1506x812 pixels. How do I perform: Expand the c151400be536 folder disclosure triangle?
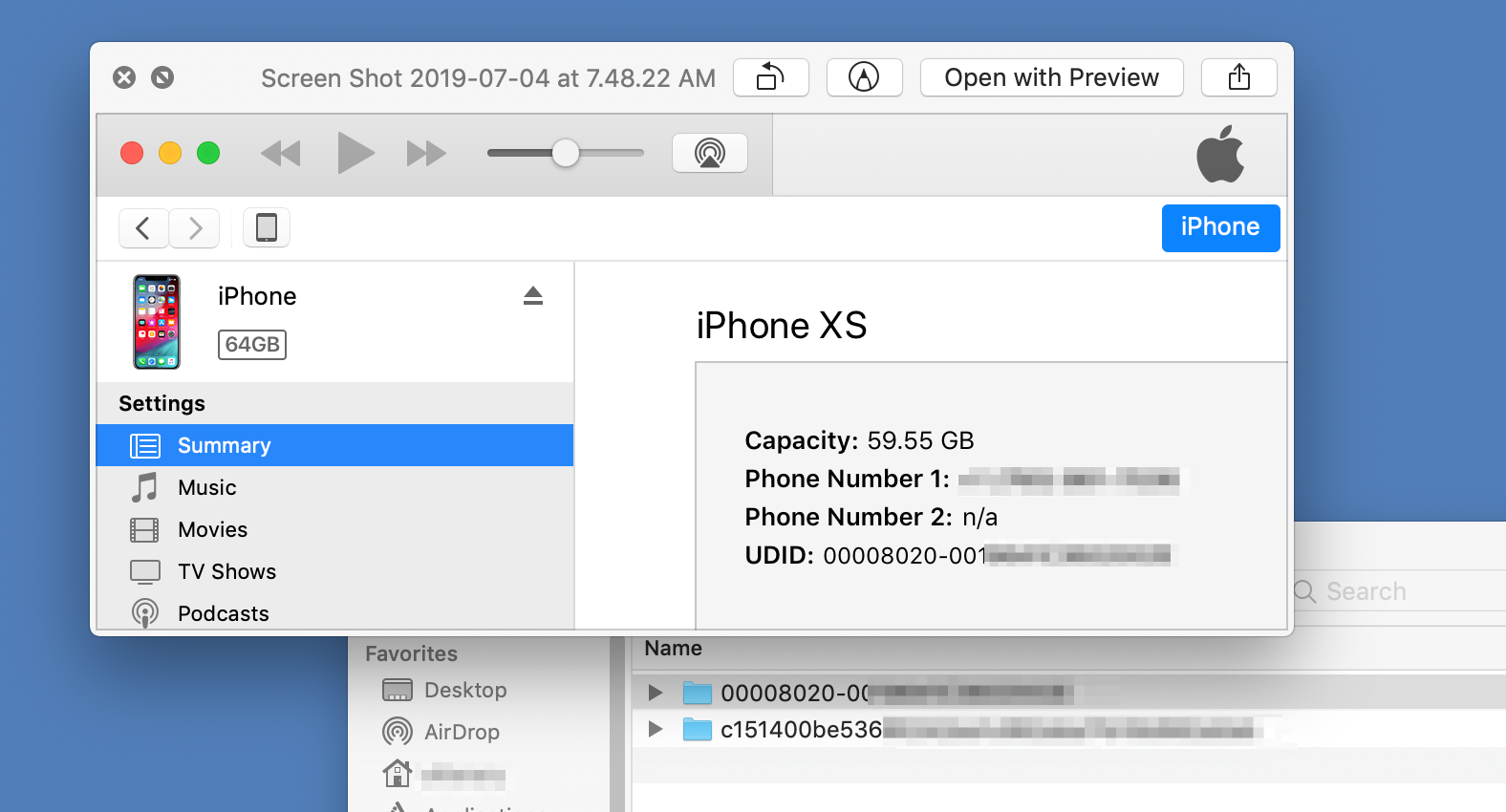pyautogui.click(x=655, y=729)
